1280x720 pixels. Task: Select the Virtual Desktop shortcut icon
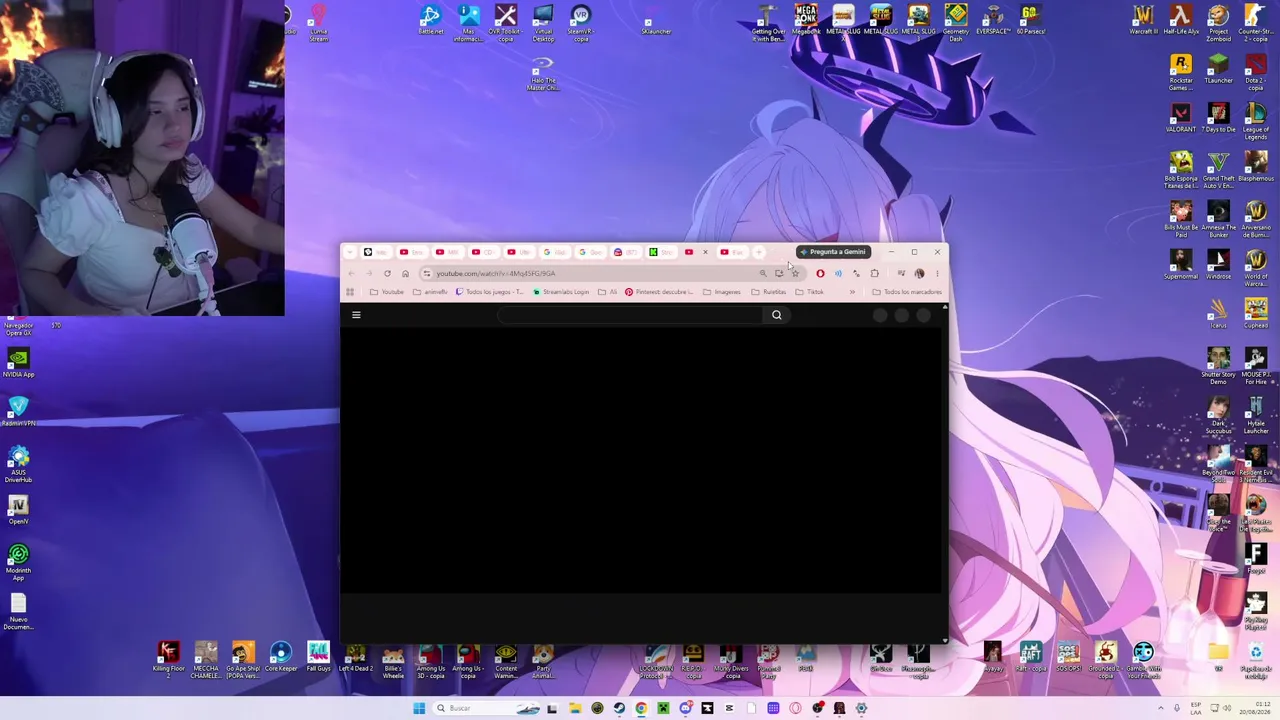click(543, 24)
